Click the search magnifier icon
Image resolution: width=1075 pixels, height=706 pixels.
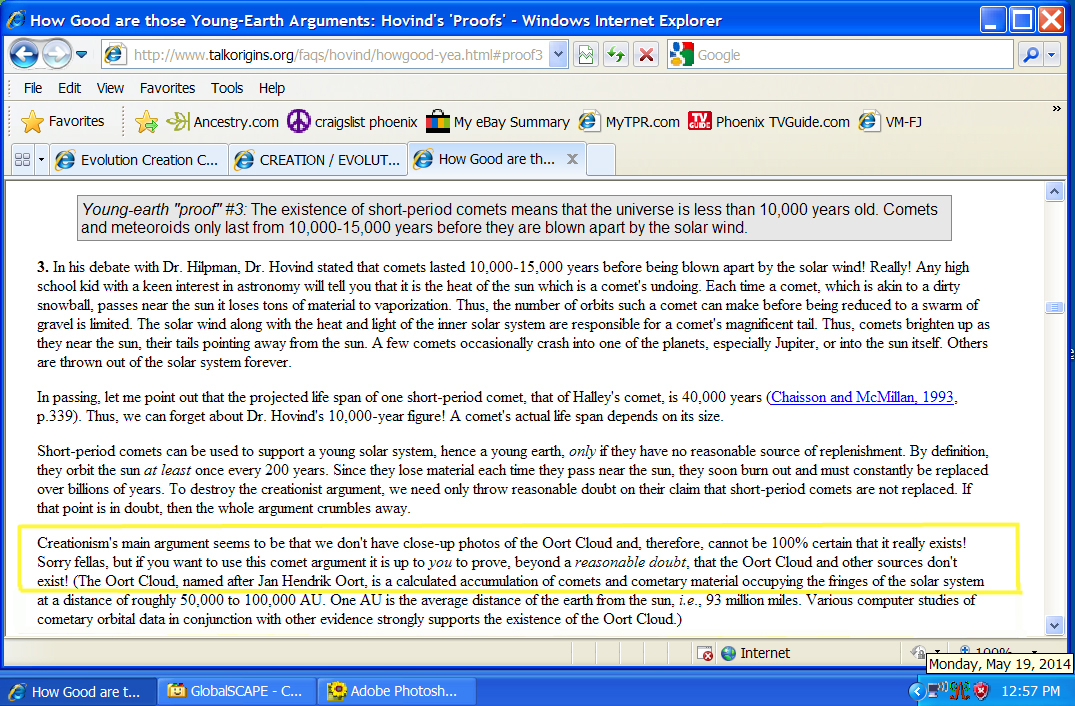(1030, 55)
